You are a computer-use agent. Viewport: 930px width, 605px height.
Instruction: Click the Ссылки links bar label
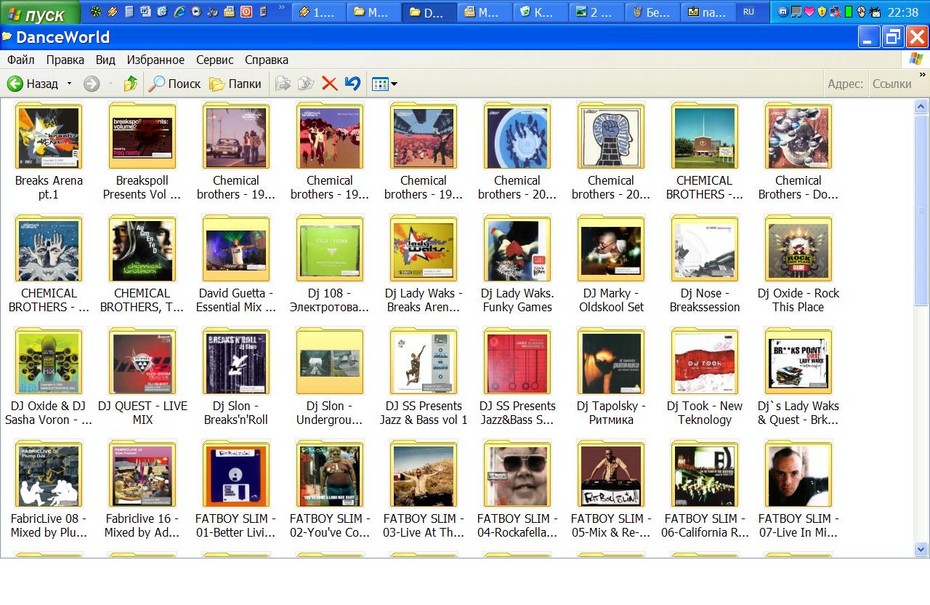click(x=891, y=84)
